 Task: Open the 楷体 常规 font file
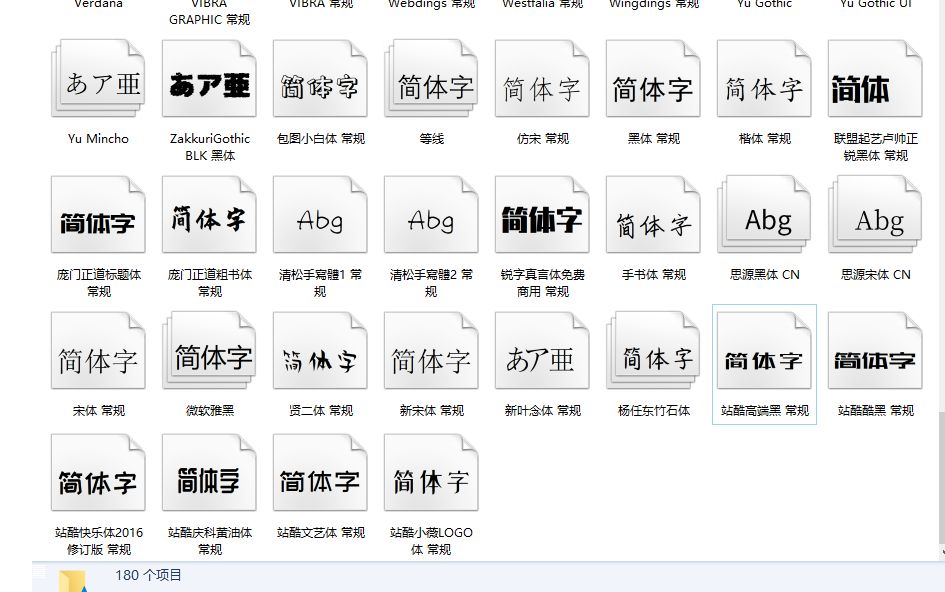coord(763,78)
